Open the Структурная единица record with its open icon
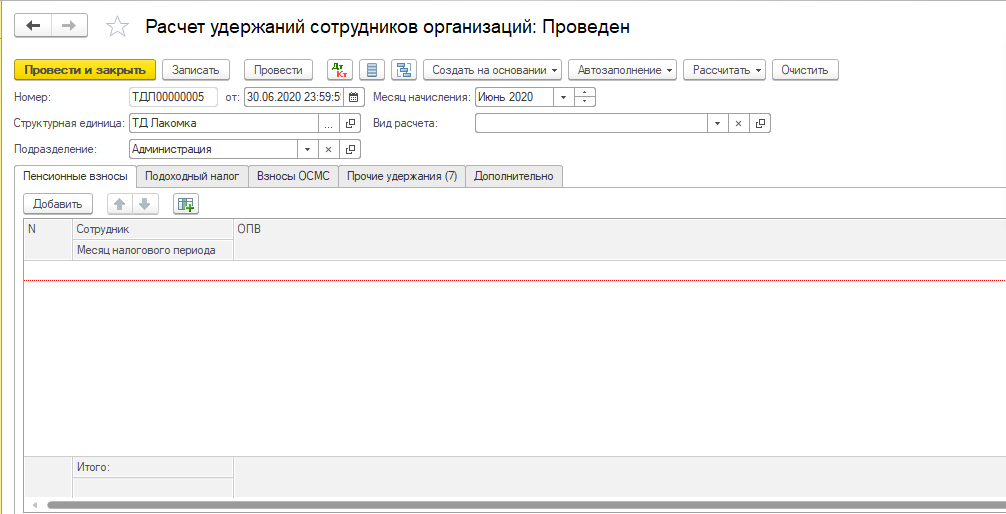 click(x=350, y=124)
